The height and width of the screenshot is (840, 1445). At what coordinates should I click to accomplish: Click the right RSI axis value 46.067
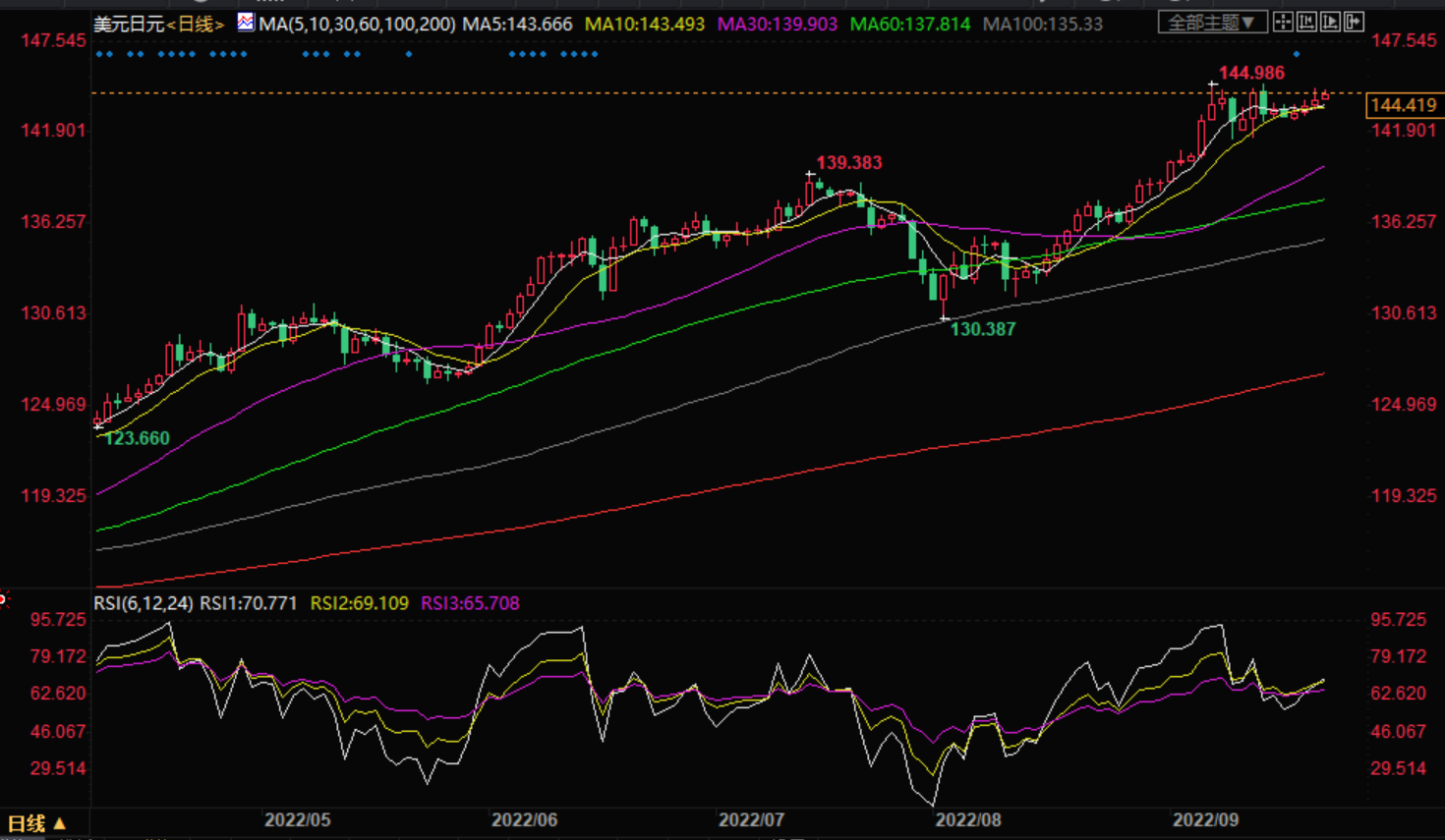[1398, 732]
